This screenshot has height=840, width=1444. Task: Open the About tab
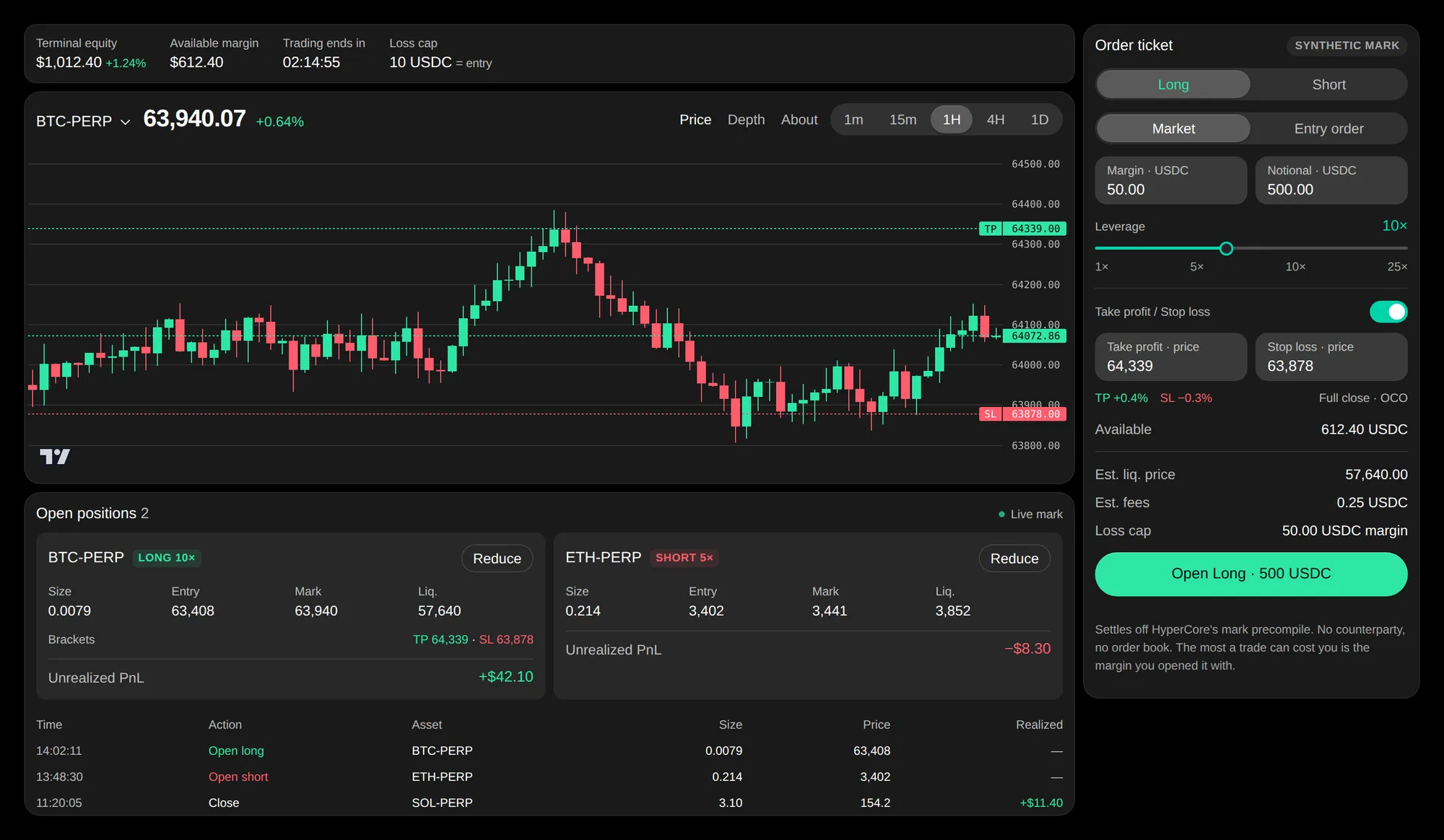click(799, 120)
